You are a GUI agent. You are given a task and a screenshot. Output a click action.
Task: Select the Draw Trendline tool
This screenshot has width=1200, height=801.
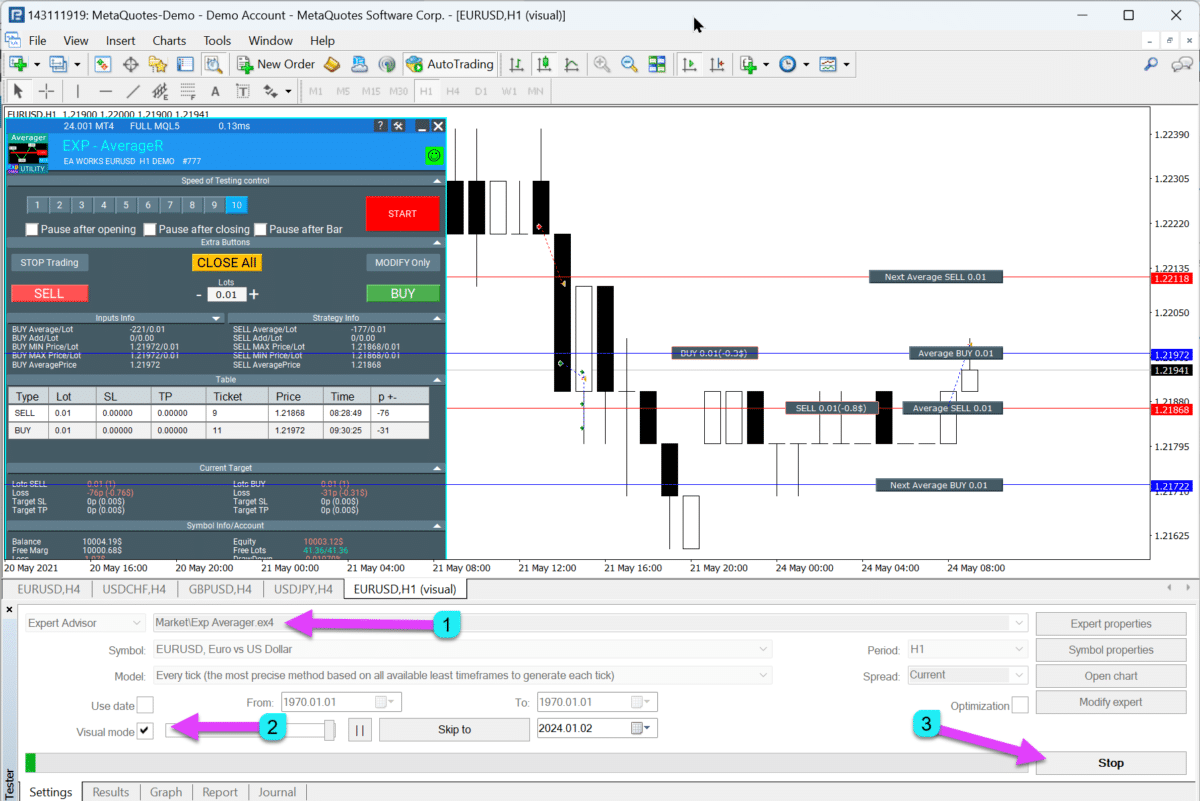point(133,91)
